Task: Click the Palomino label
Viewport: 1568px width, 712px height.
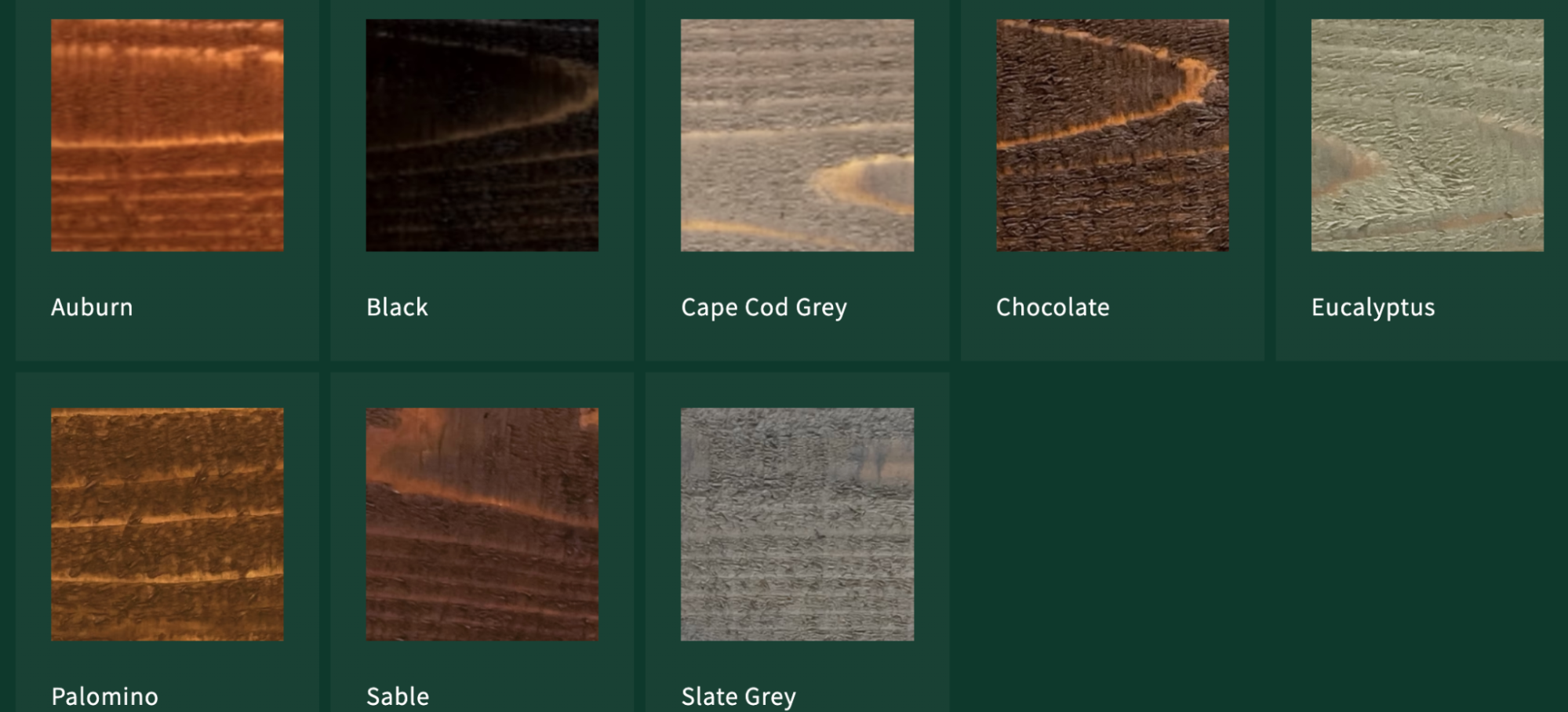Action: 104,696
